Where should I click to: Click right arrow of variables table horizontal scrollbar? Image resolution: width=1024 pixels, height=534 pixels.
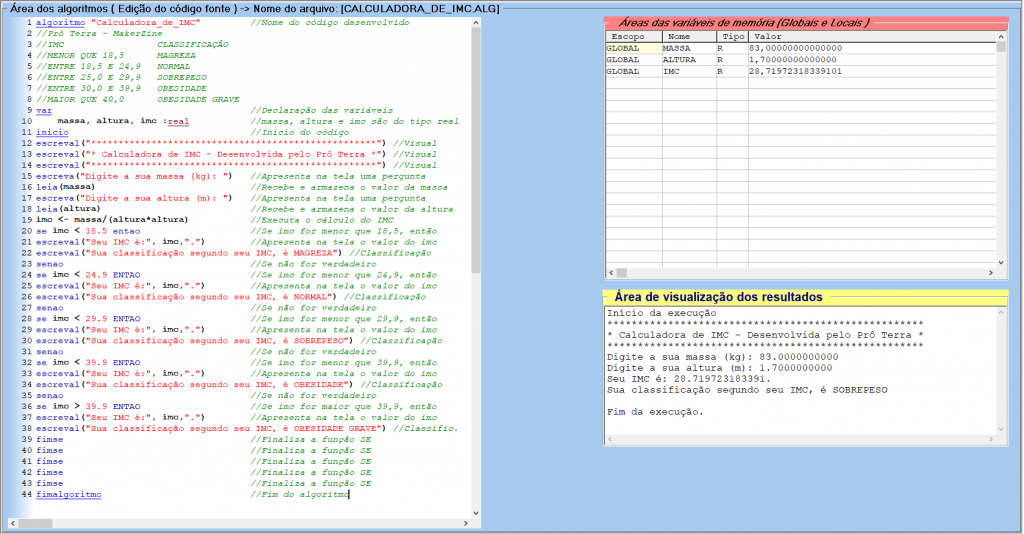[990, 273]
